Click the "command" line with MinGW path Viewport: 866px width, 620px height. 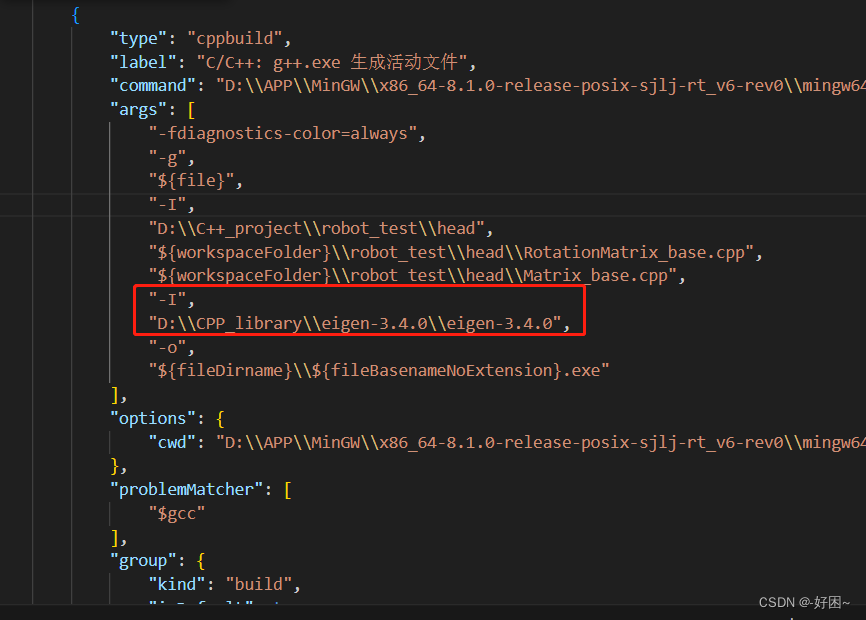coord(488,86)
